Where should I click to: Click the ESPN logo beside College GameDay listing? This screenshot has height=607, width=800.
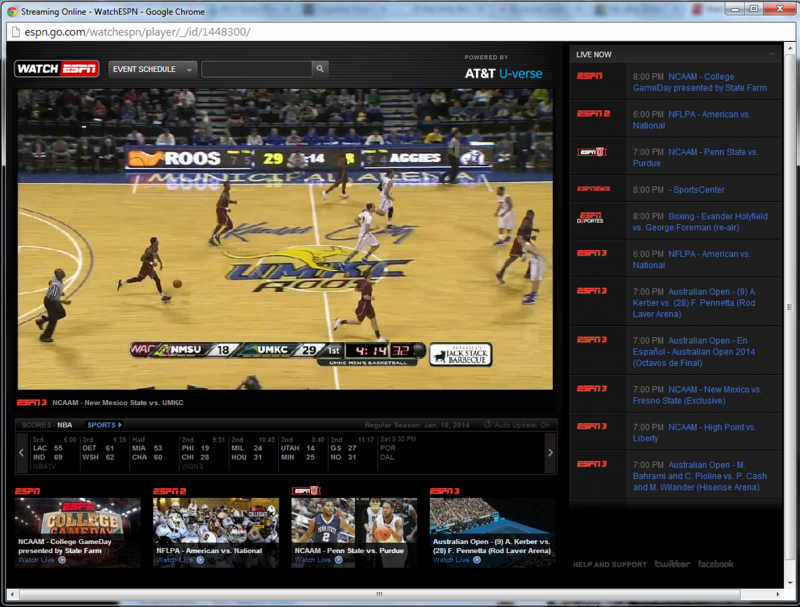(590, 76)
